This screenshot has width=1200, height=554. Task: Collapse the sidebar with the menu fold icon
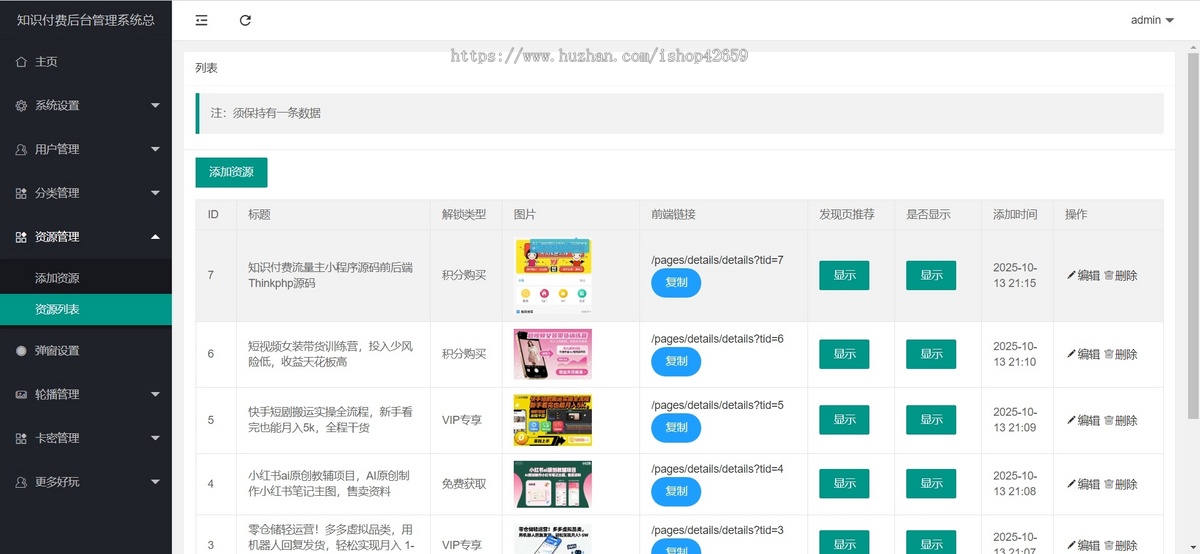(202, 20)
